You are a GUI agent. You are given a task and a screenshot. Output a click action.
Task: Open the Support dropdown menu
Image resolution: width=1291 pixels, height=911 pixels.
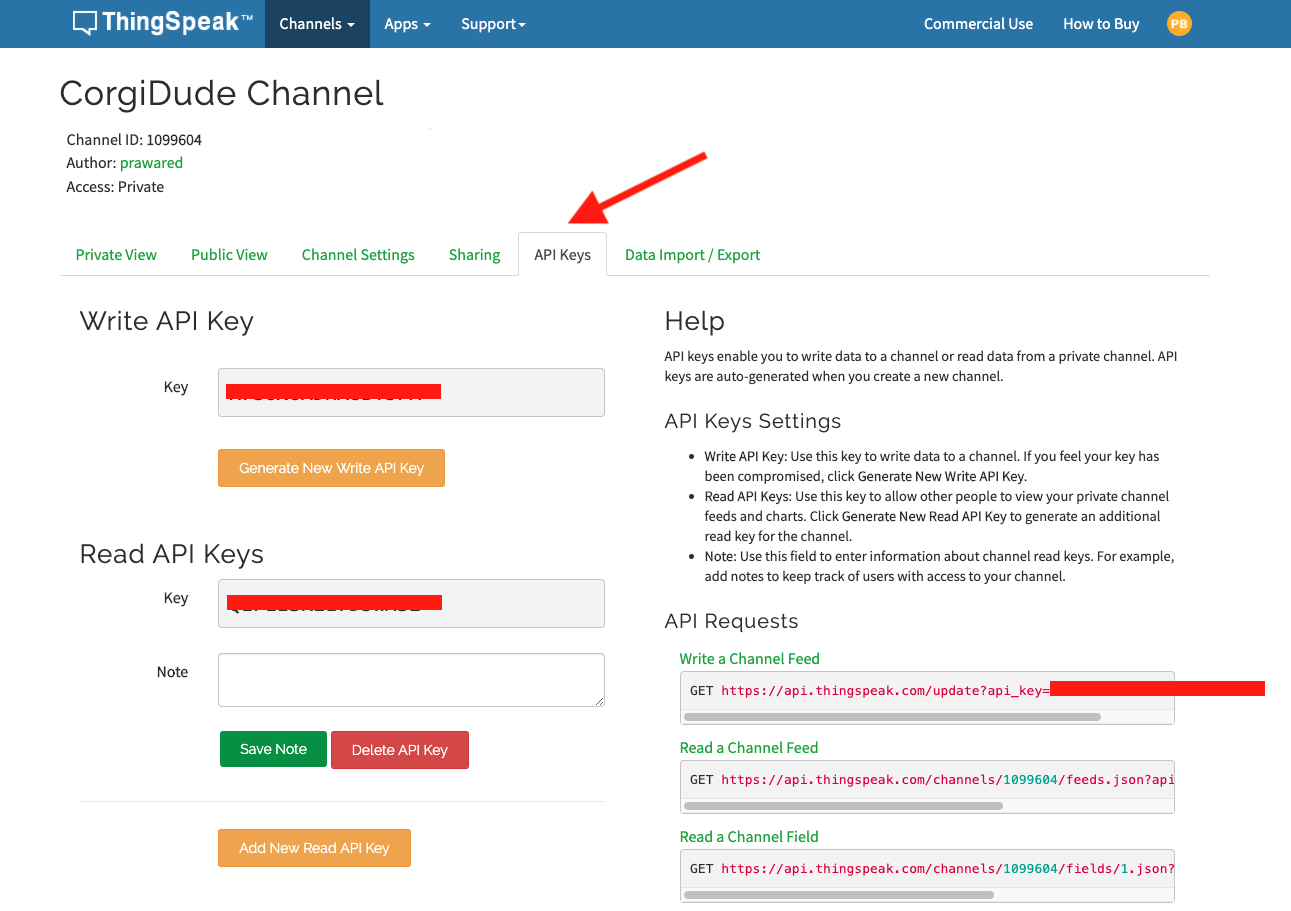[x=493, y=24]
